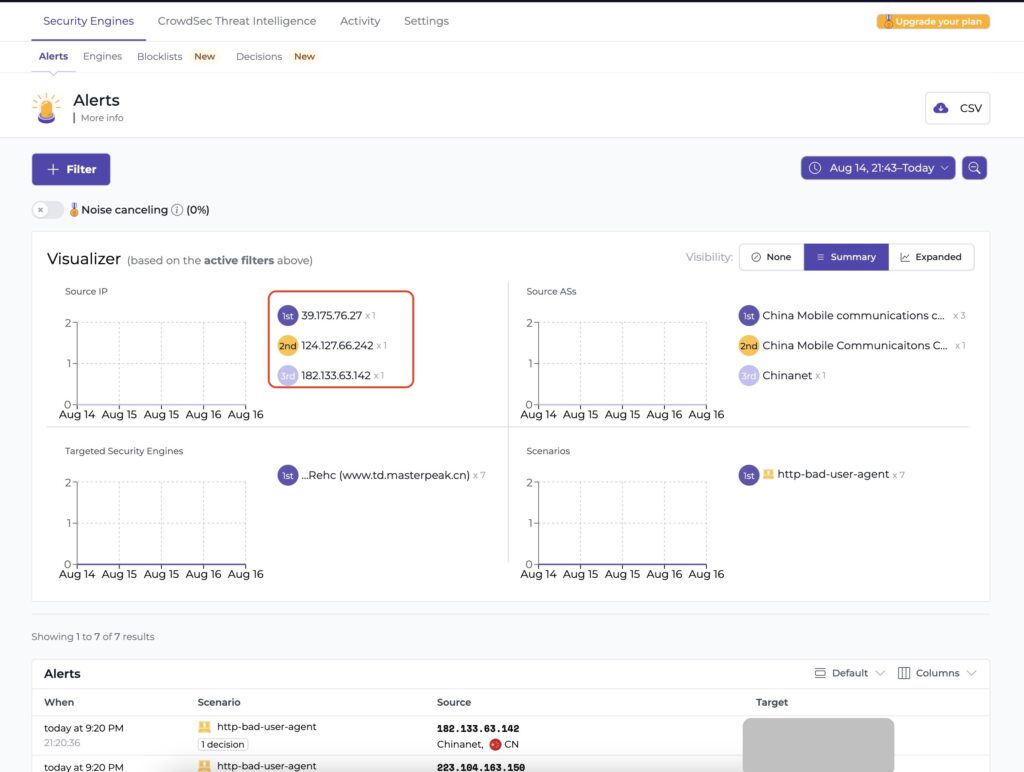Screen dimensions: 1024x772
Task: Click the 1st badge in Scenarios
Action: (748, 475)
